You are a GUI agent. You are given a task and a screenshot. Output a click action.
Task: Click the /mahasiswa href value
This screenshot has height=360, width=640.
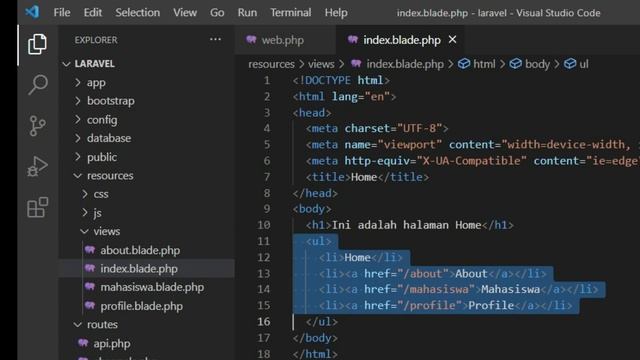pyautogui.click(x=436, y=289)
